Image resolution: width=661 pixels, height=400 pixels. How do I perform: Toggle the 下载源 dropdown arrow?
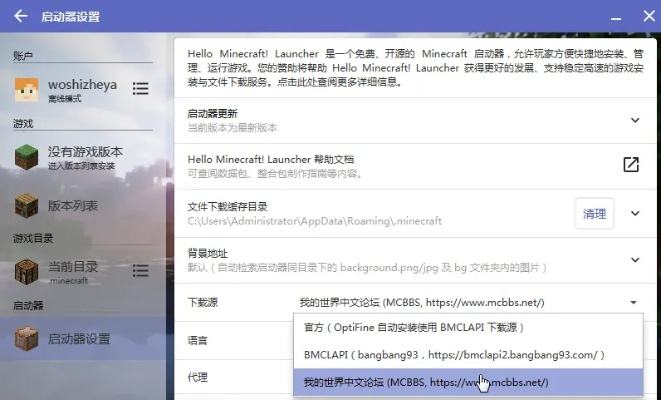[634, 303]
